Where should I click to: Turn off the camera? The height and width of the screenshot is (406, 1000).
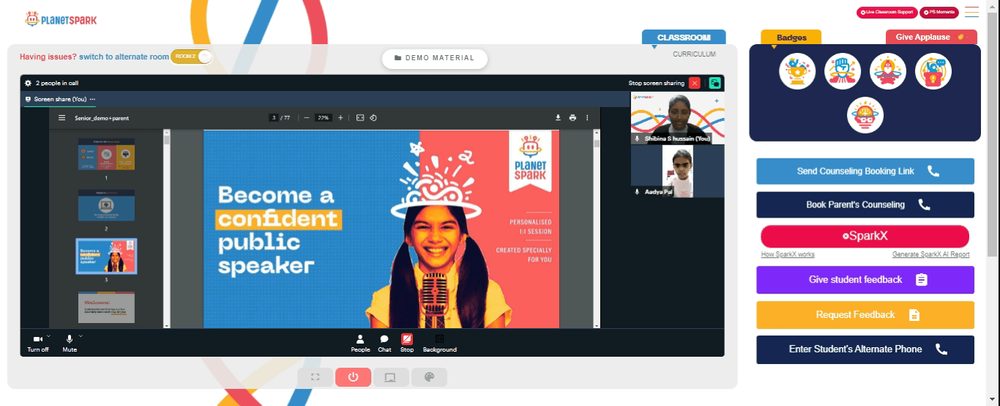click(x=38, y=343)
